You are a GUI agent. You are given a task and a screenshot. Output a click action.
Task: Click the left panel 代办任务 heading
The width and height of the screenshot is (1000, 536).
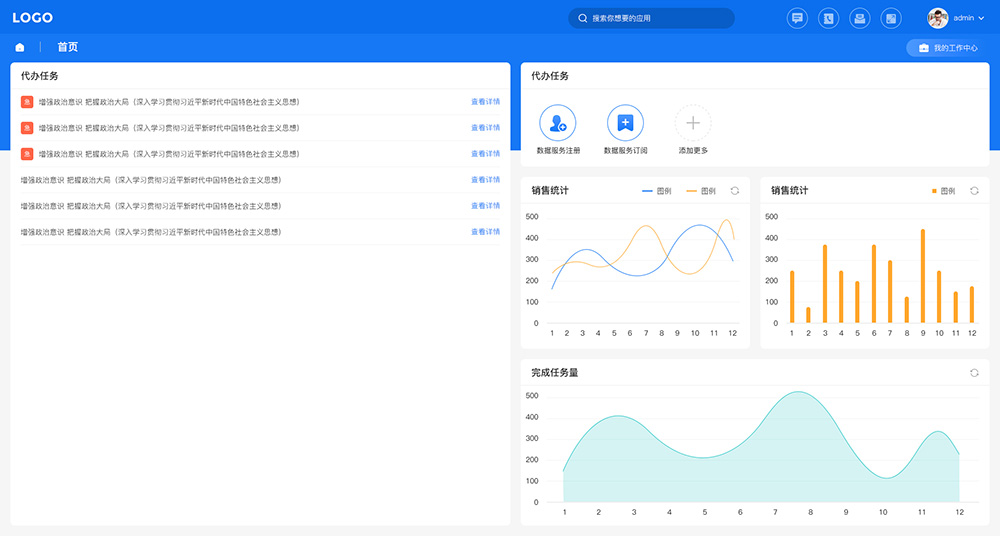[x=40, y=76]
